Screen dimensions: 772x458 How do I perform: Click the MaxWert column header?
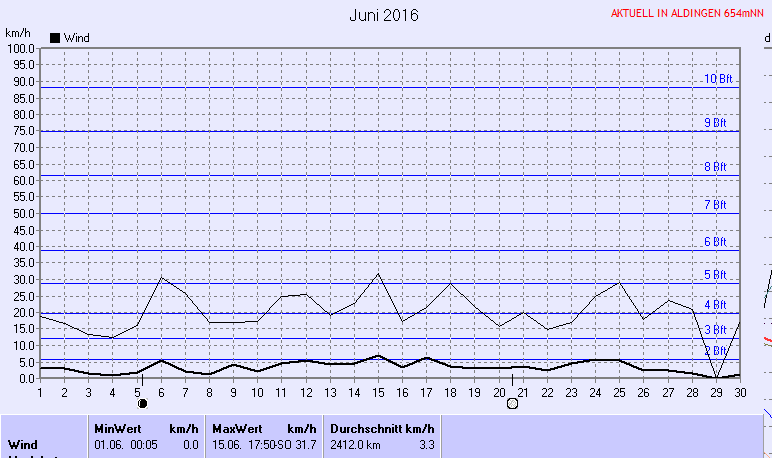point(237,427)
